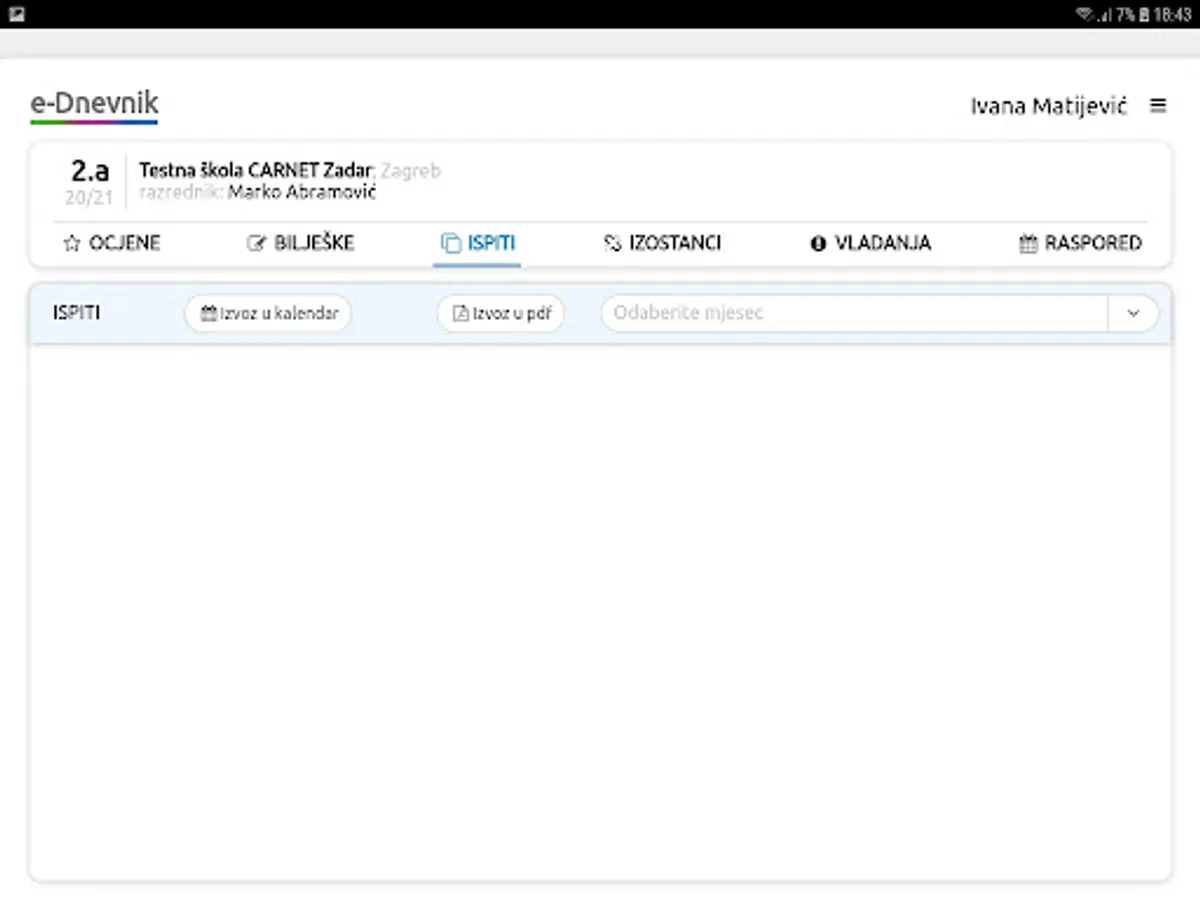The height and width of the screenshot is (900, 1200).
Task: Tap the Wi-Fi status icon
Action: pos(1084,15)
